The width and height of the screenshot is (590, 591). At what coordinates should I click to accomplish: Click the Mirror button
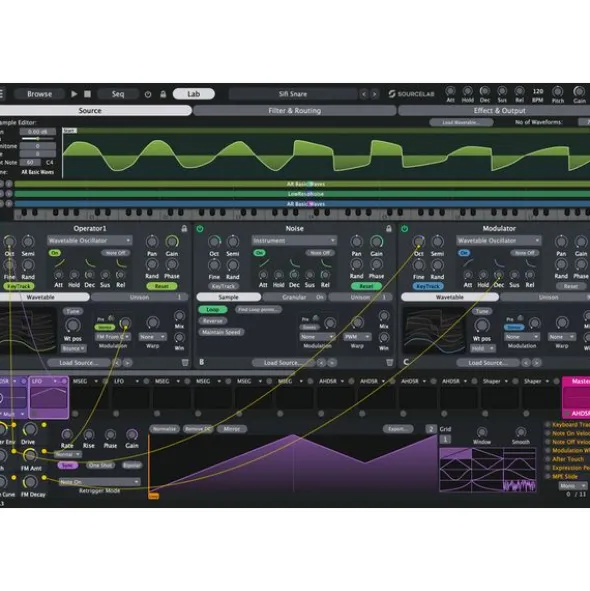click(232, 429)
